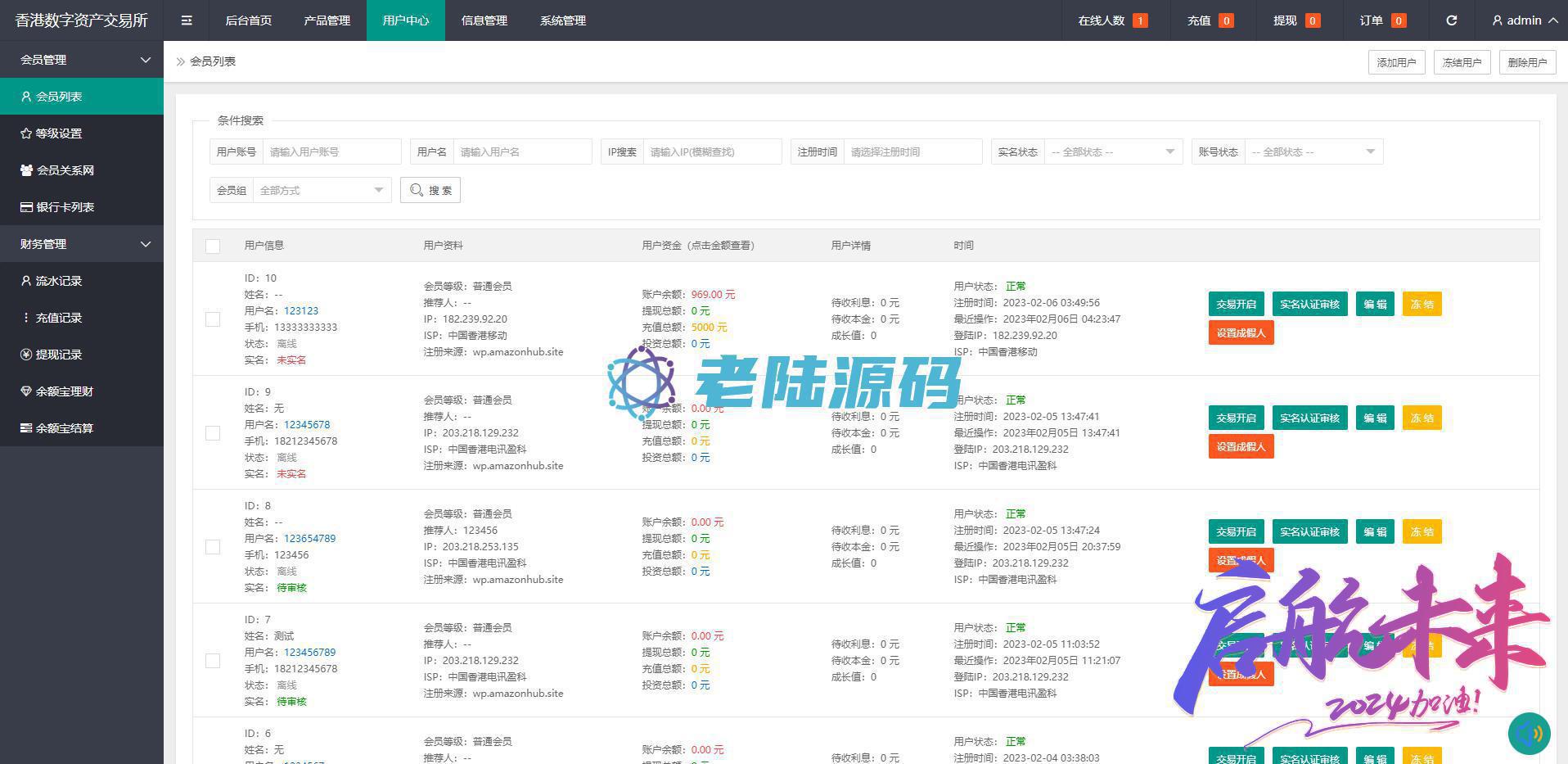
Task: Click the 未实名 status of ID 10
Action: (x=291, y=360)
